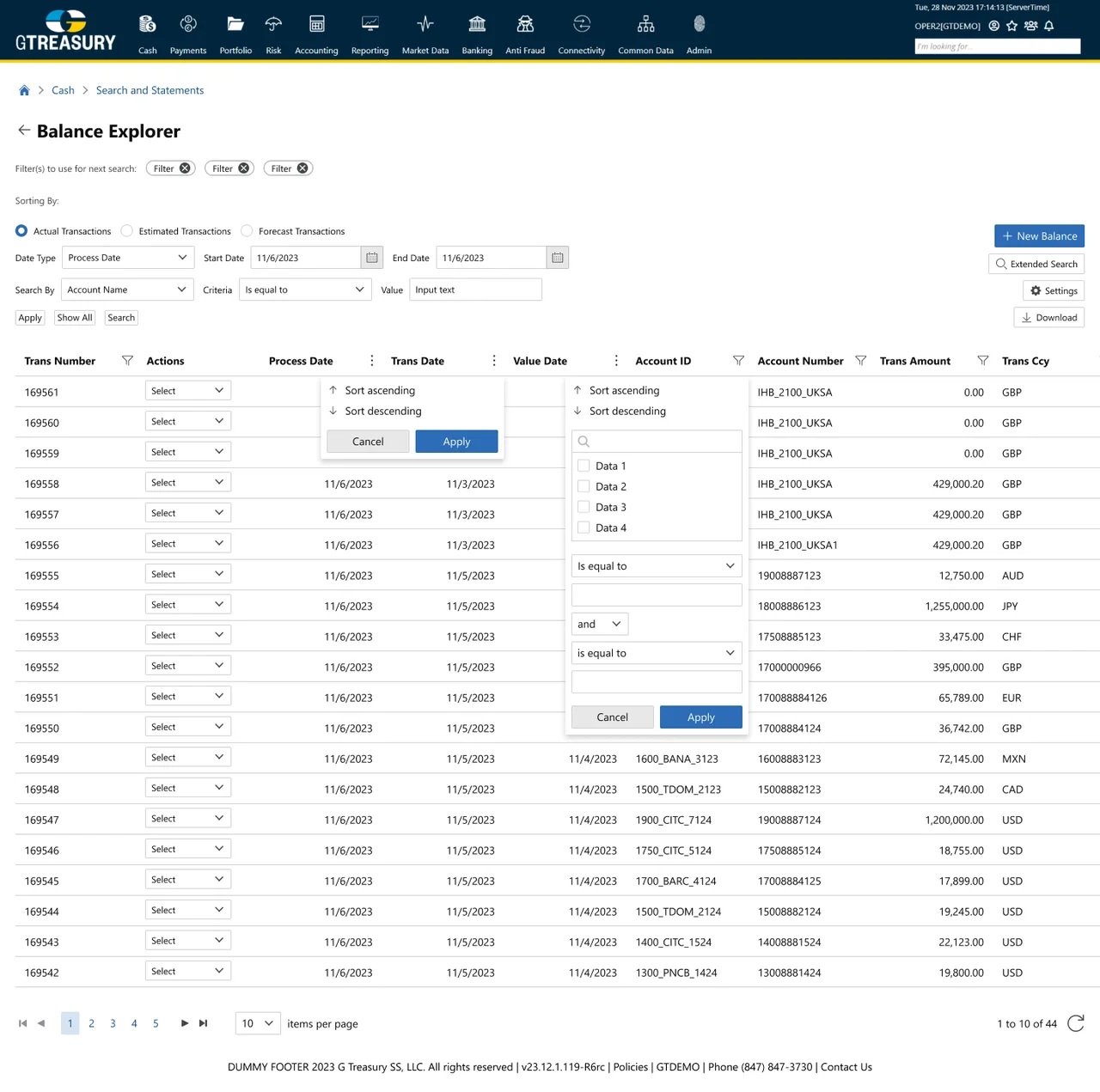The height and width of the screenshot is (1092, 1100).
Task: Follow the Search and Statements breadcrumb link
Action: 150,90
